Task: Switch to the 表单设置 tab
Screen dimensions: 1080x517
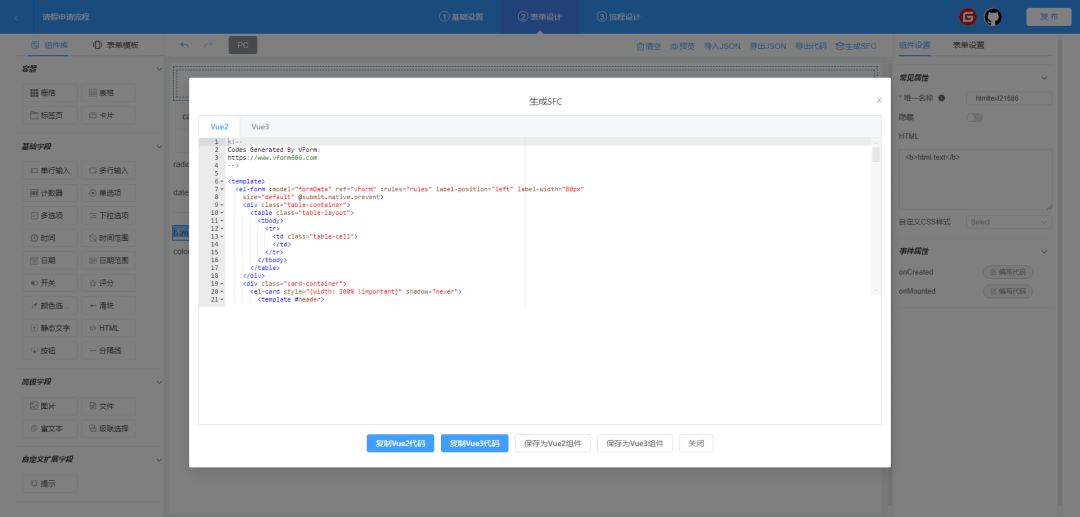Action: pos(968,45)
